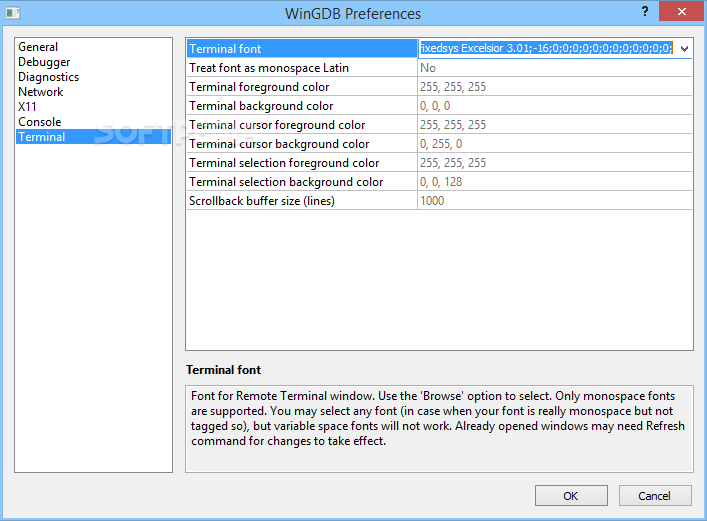
Task: Click the font description help text box
Action: tap(439, 429)
